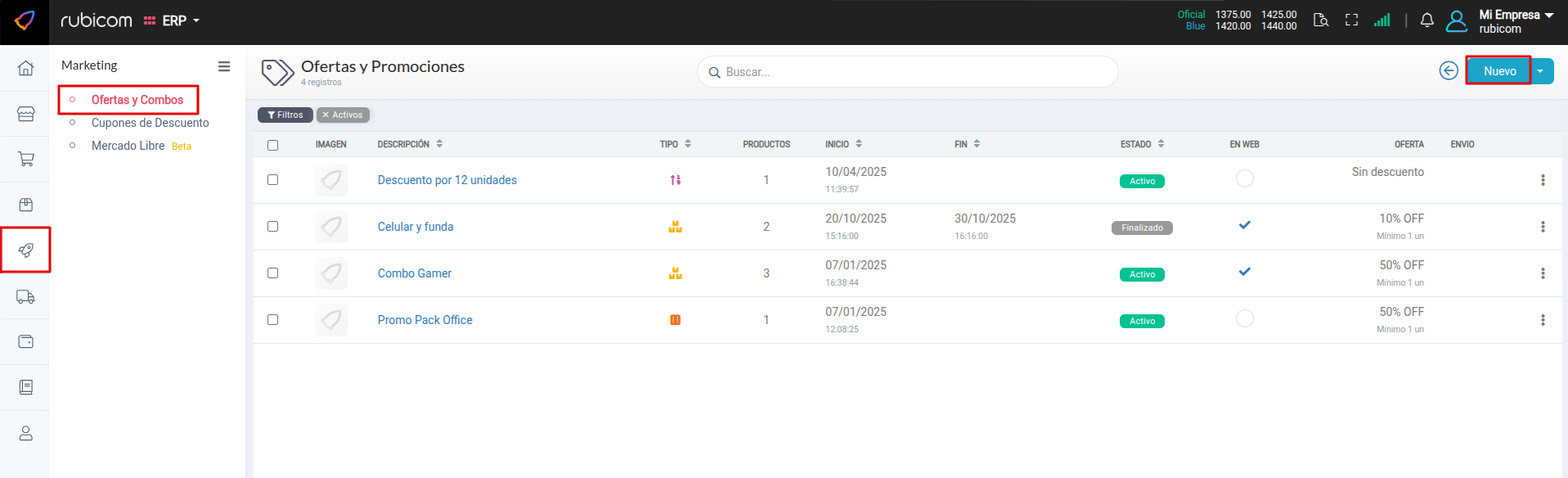Open the wallet sidebar icon
Image resolution: width=1568 pixels, height=478 pixels.
pos(25,341)
